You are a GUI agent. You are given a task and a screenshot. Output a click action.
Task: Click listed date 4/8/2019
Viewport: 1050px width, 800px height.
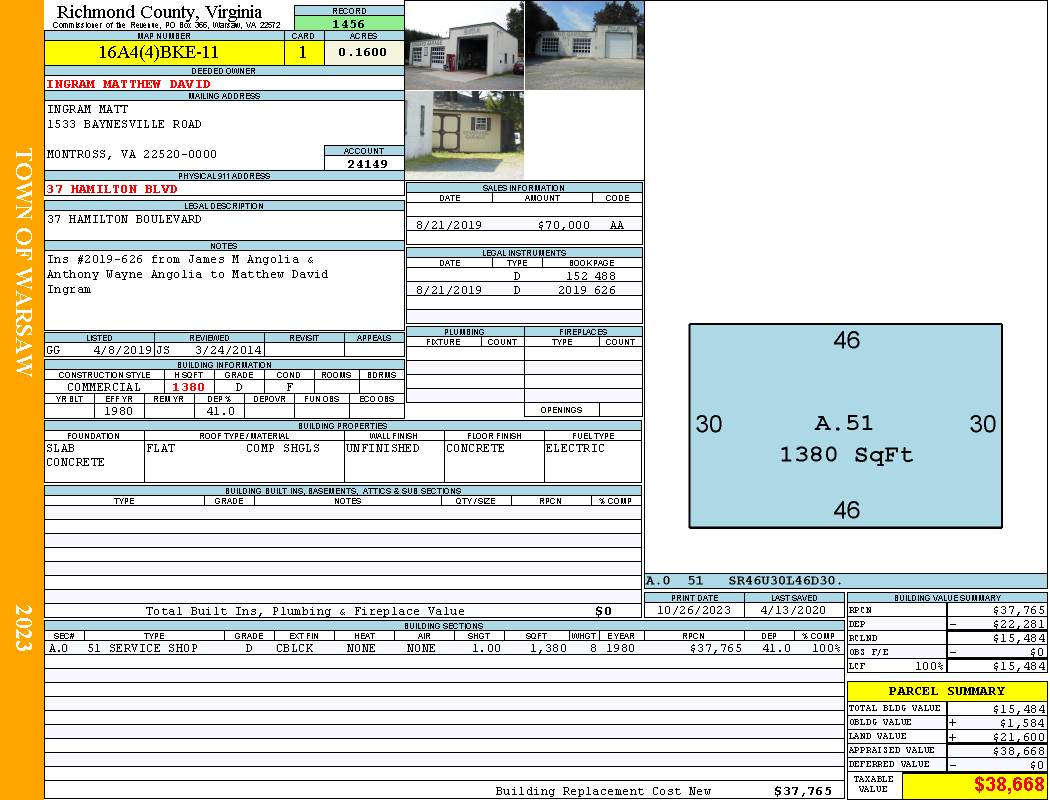pos(123,350)
